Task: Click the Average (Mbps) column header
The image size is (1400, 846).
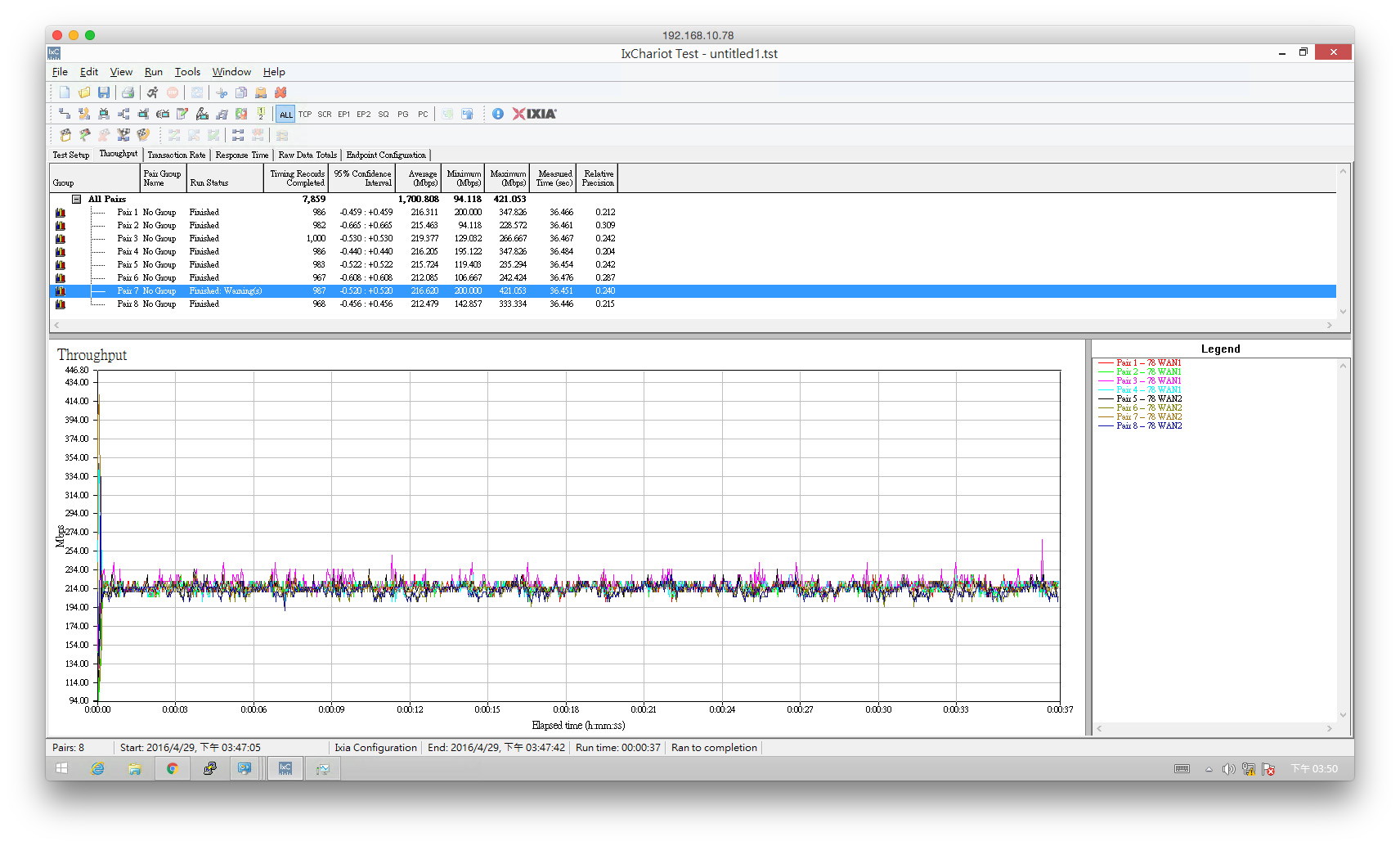Action: pyautogui.click(x=418, y=178)
